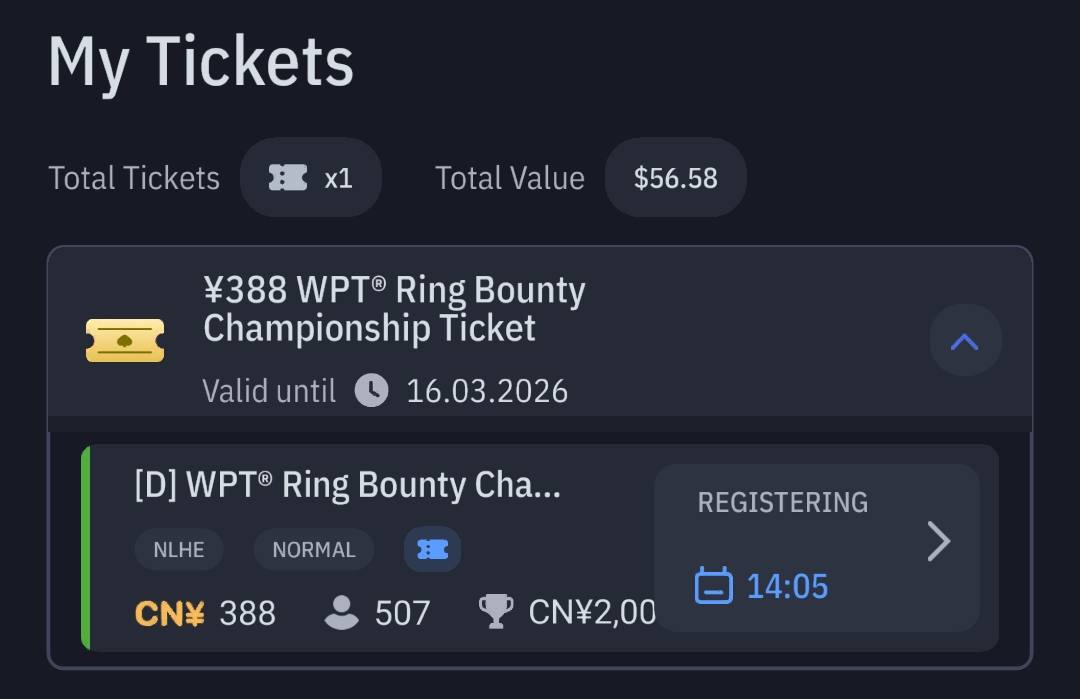1080x699 pixels.
Task: Click the calendar icon next to 14:05
Action: [x=714, y=585]
